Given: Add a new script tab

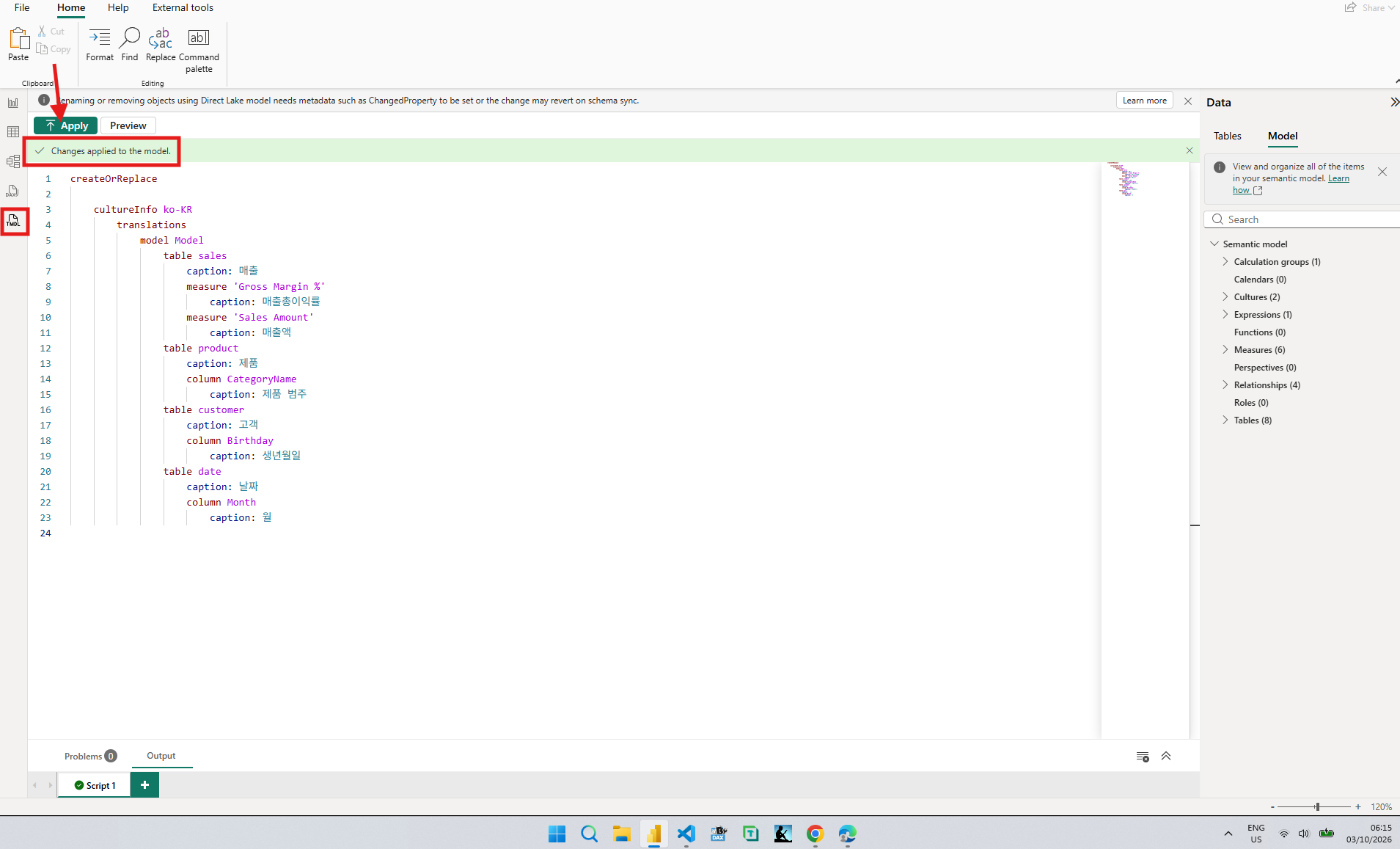Looking at the screenshot, I should tap(144, 785).
